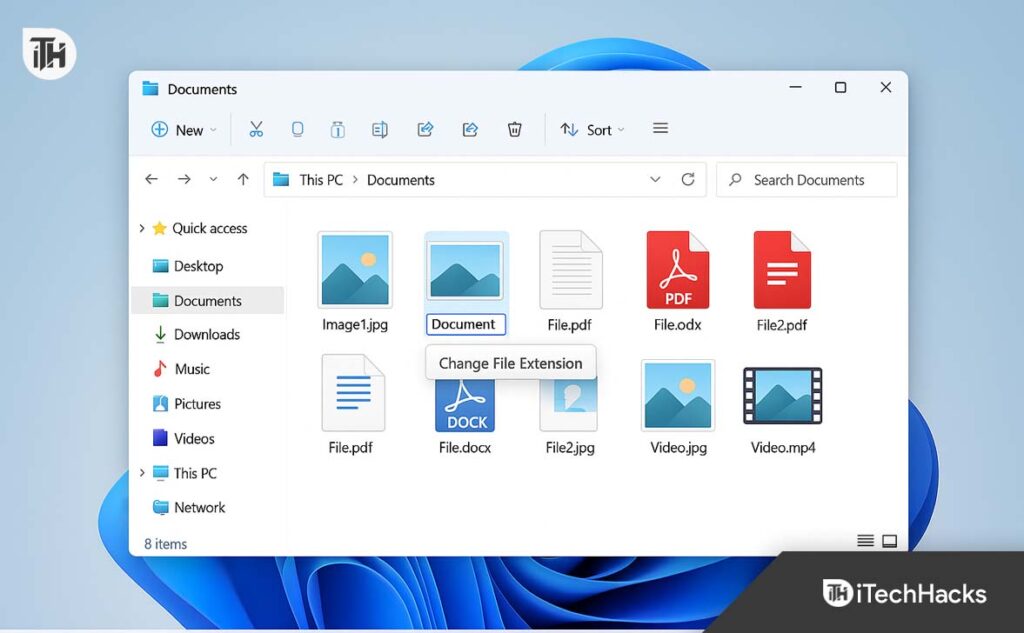Click Documents in the breadcrumb path
Image resolution: width=1024 pixels, height=633 pixels.
401,179
